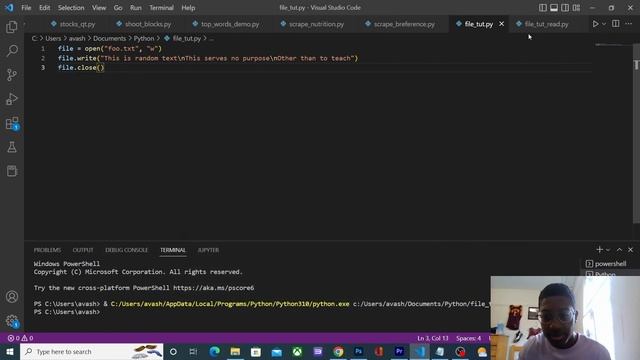The height and width of the screenshot is (360, 640).
Task: Close the terminal panel
Action: [631, 249]
